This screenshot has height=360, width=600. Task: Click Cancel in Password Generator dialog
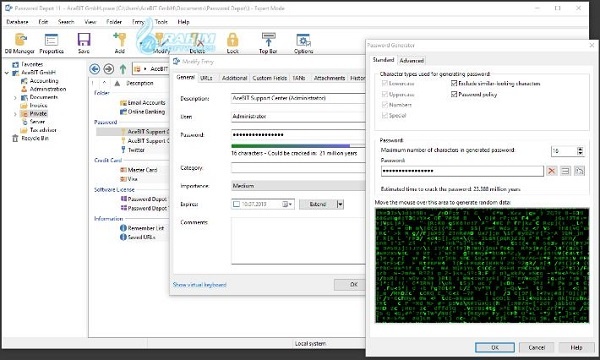[x=536, y=347]
